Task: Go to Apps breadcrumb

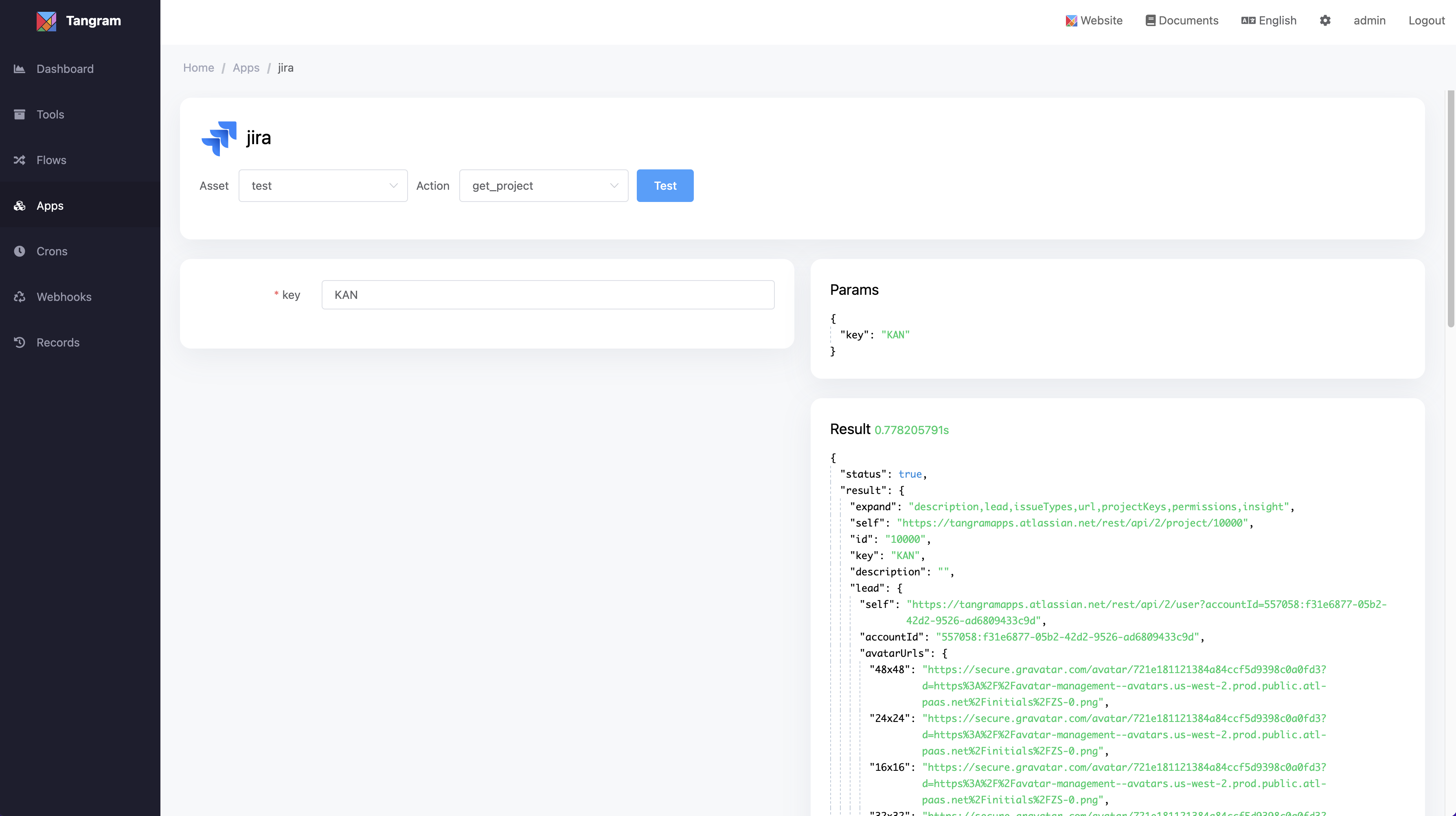Action: click(x=246, y=68)
